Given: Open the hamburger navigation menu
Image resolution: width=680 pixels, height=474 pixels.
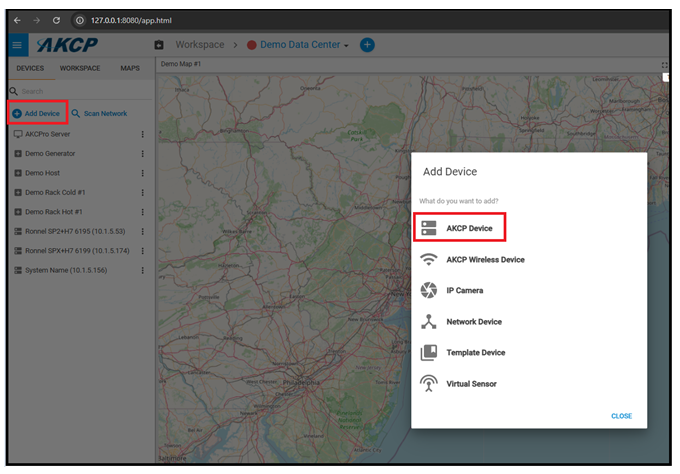Looking at the screenshot, I should click(17, 45).
